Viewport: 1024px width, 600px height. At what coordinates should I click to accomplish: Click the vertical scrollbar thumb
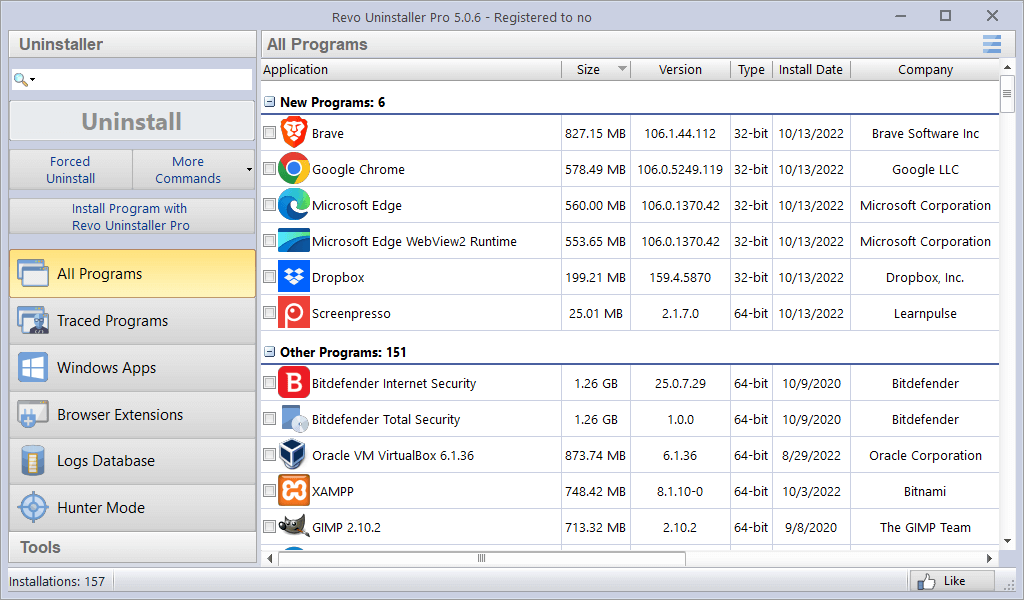pyautogui.click(x=1007, y=94)
